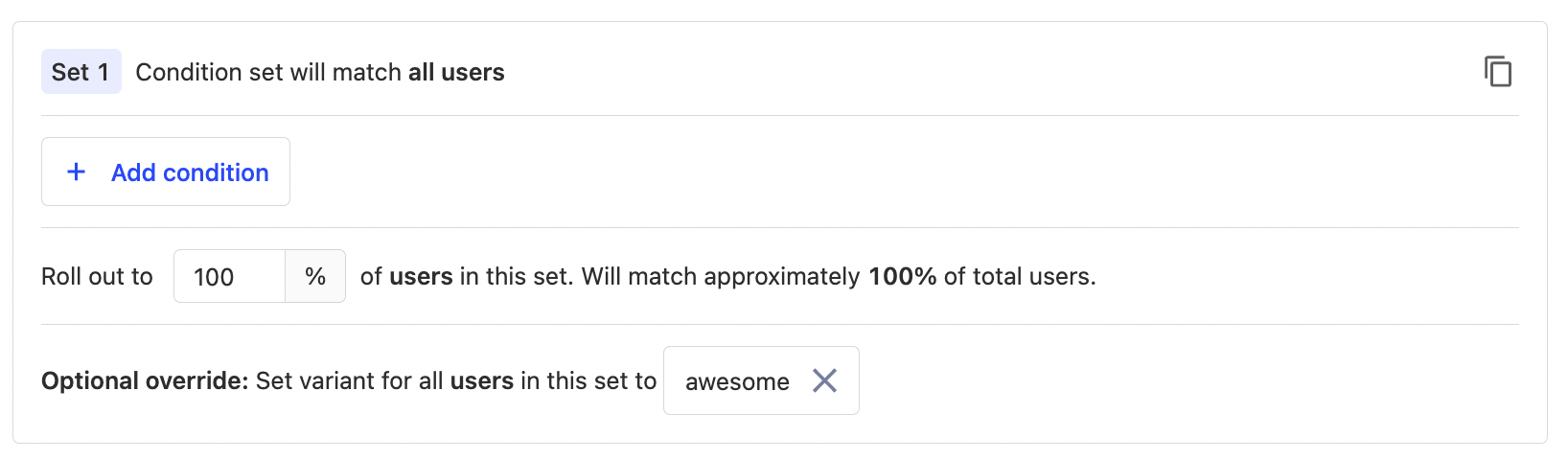
Task: Click the plus icon beside Add condition
Action: pyautogui.click(x=76, y=172)
